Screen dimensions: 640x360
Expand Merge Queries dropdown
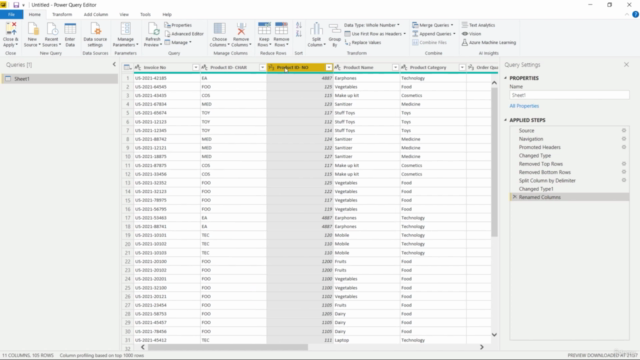(x=451, y=25)
